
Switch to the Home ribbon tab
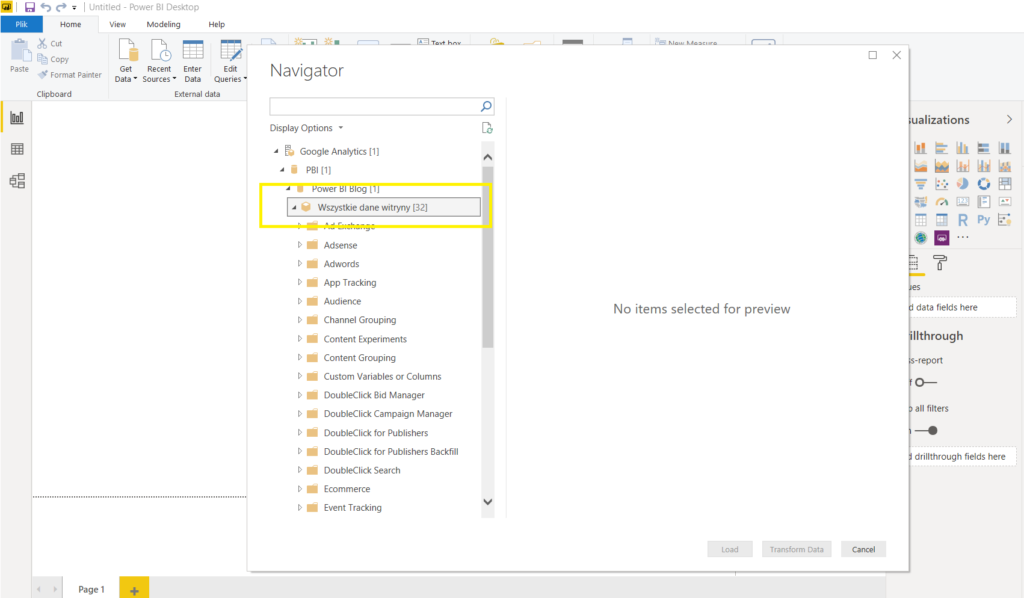71,24
